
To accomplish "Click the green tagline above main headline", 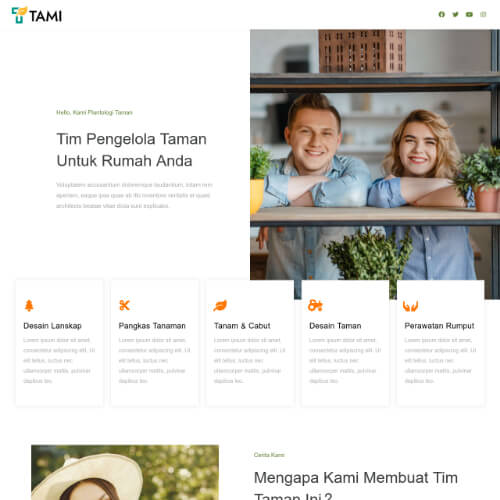I will point(94,112).
